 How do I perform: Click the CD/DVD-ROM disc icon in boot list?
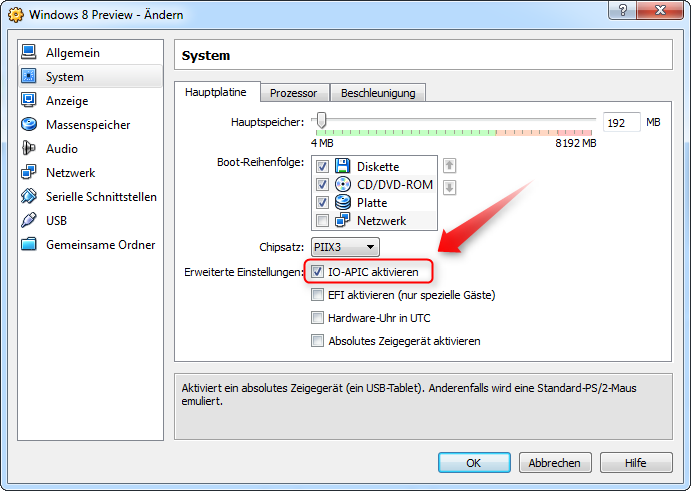[x=342, y=184]
